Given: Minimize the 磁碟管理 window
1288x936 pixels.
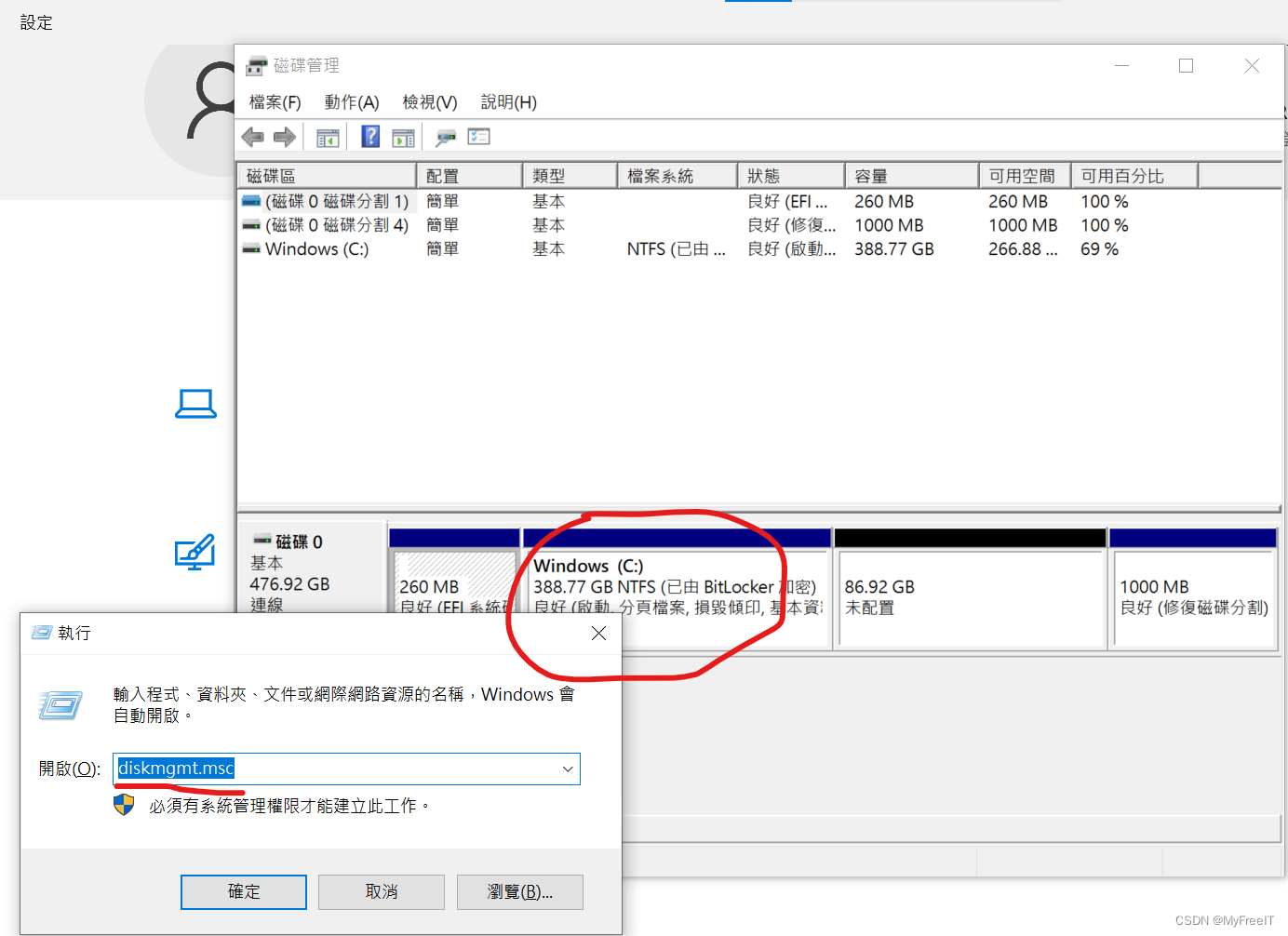Looking at the screenshot, I should point(1122,65).
